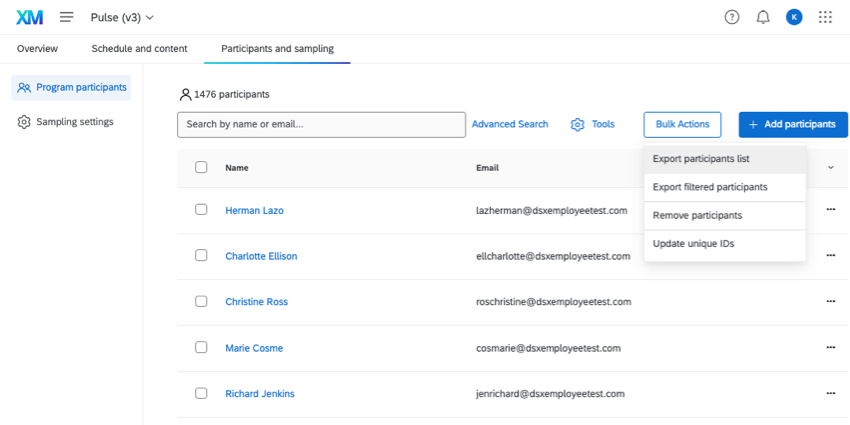Check the box for Charlotte Ellison
The height and width of the screenshot is (425, 850).
tap(201, 255)
